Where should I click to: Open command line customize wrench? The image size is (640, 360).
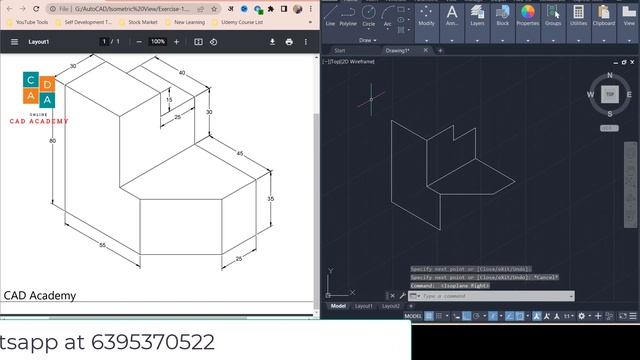tap(402, 296)
